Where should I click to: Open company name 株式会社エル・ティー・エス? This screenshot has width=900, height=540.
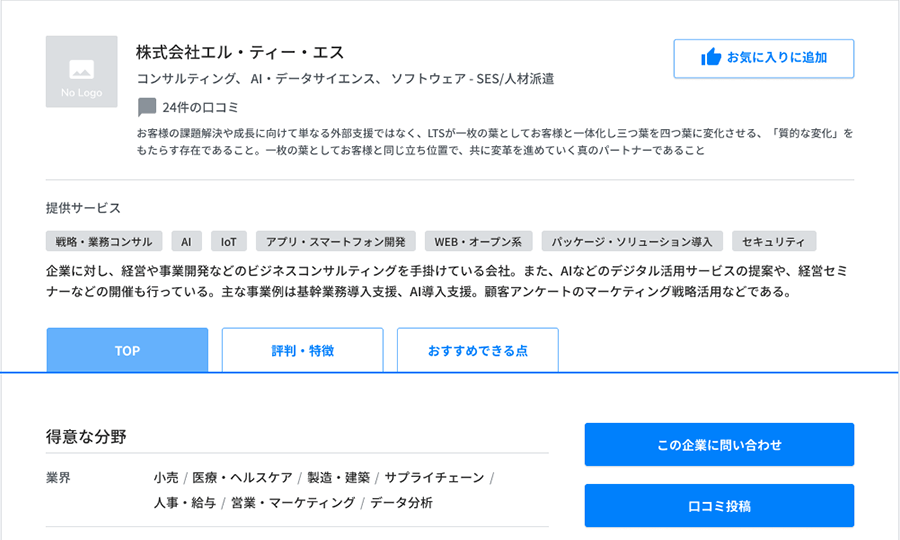point(240,52)
